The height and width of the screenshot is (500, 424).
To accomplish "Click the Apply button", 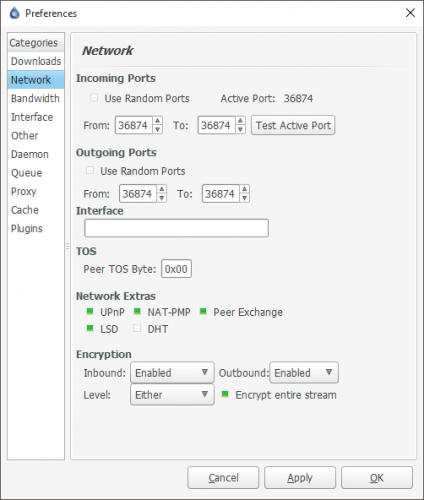I will 300,478.
